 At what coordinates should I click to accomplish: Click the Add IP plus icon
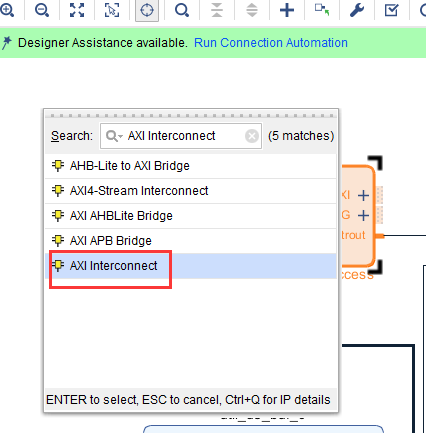(287, 10)
